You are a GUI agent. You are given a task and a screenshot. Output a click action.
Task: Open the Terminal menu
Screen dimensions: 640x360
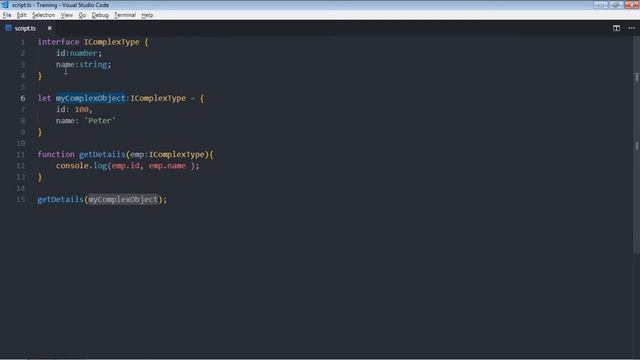point(124,15)
